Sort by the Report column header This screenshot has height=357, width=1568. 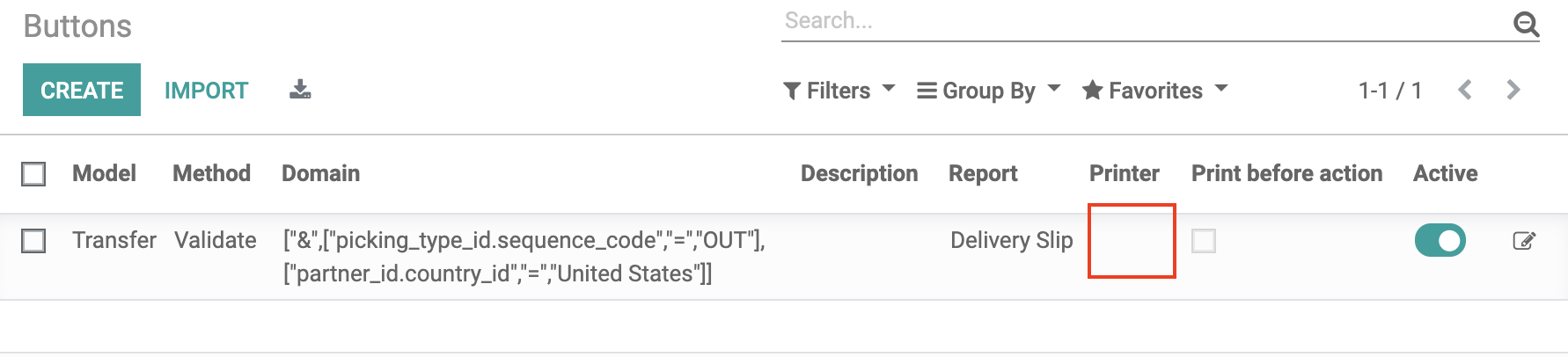[983, 173]
